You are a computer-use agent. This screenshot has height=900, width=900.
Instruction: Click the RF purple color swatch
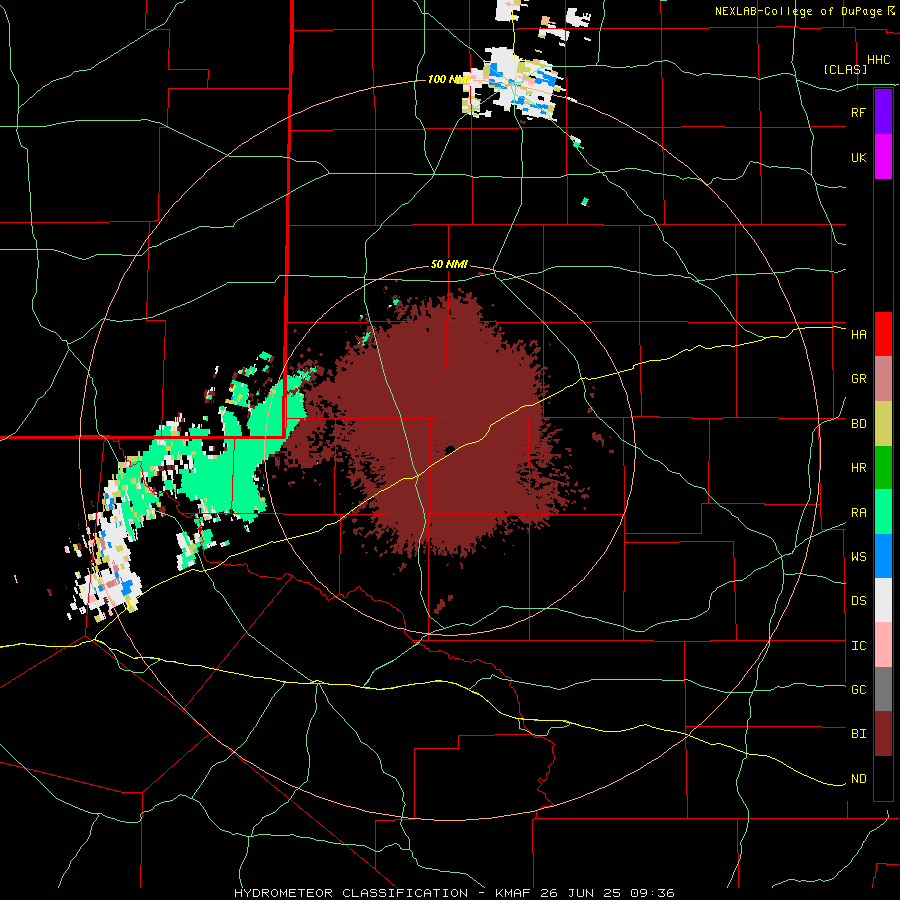point(883,112)
